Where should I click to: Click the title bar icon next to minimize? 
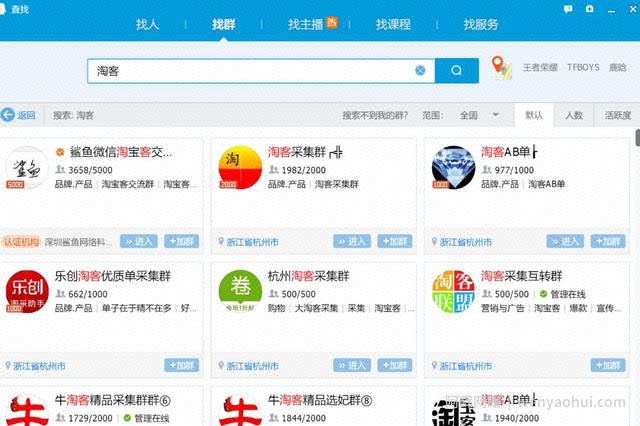point(589,9)
